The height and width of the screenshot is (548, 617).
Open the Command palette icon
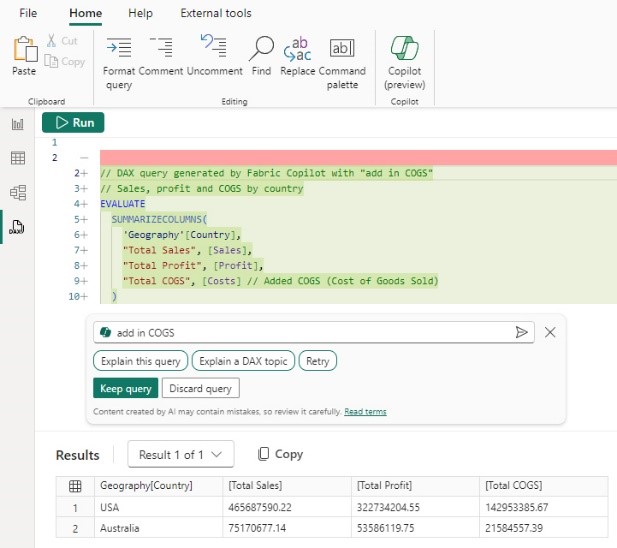342,48
